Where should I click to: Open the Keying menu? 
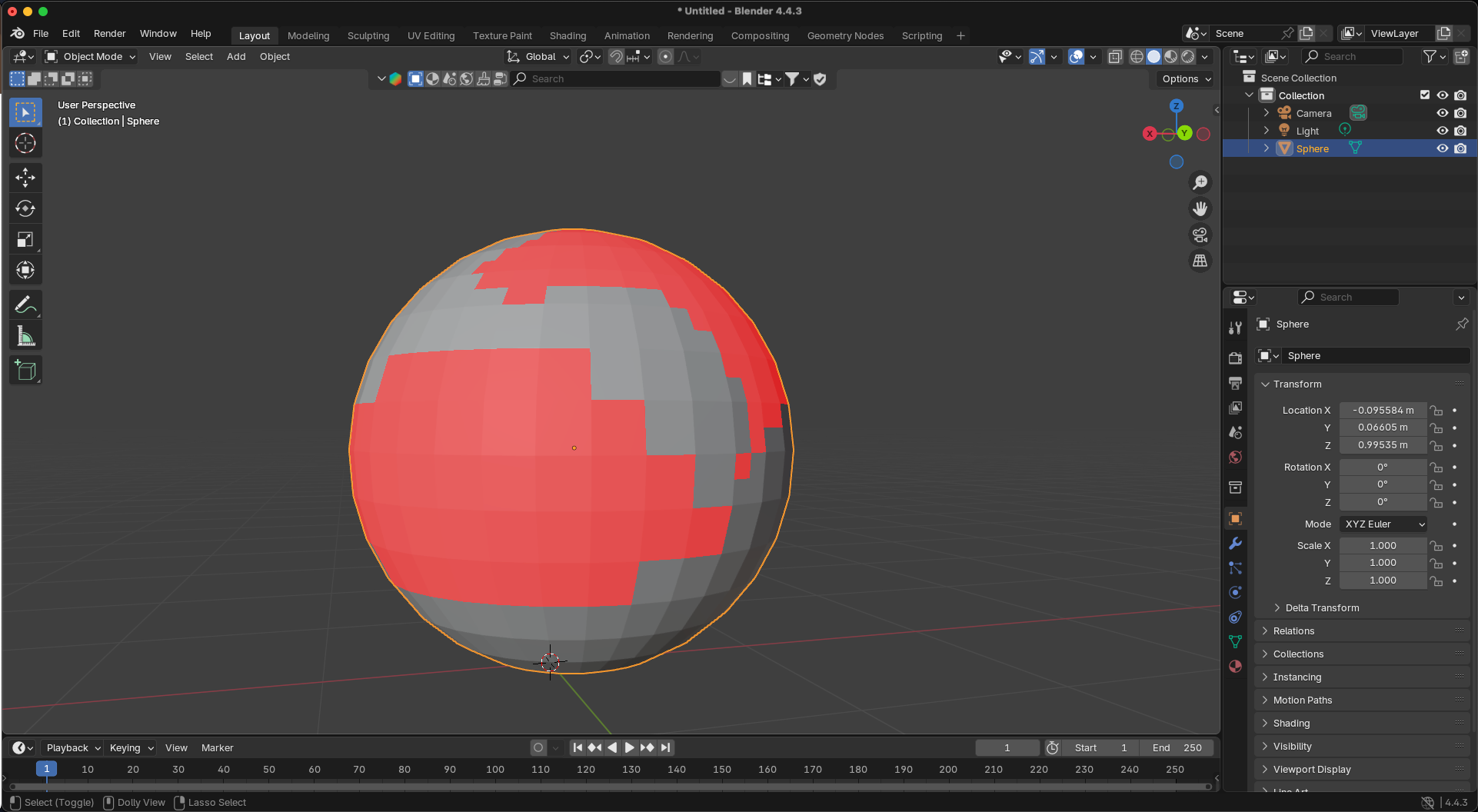[x=131, y=747]
